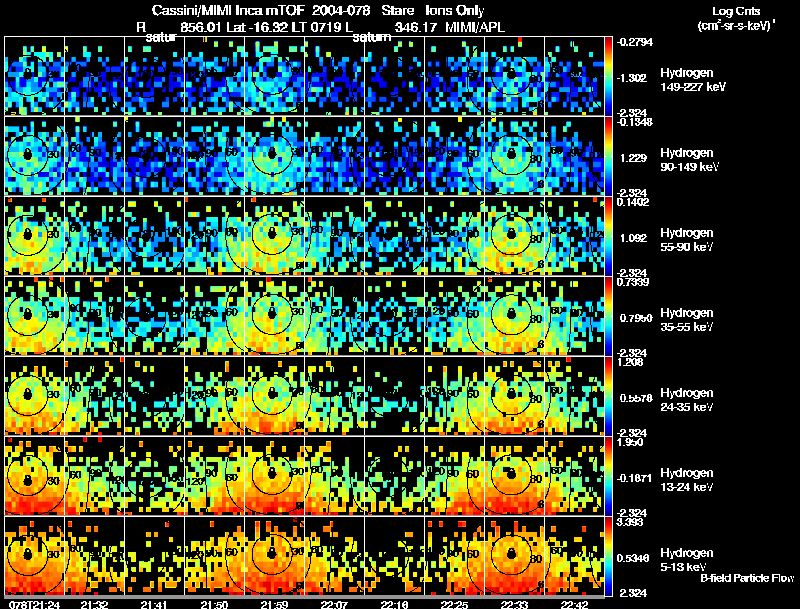Click the color bar for the 24-35 keV row
This screenshot has width=800, height=609.
(608, 396)
